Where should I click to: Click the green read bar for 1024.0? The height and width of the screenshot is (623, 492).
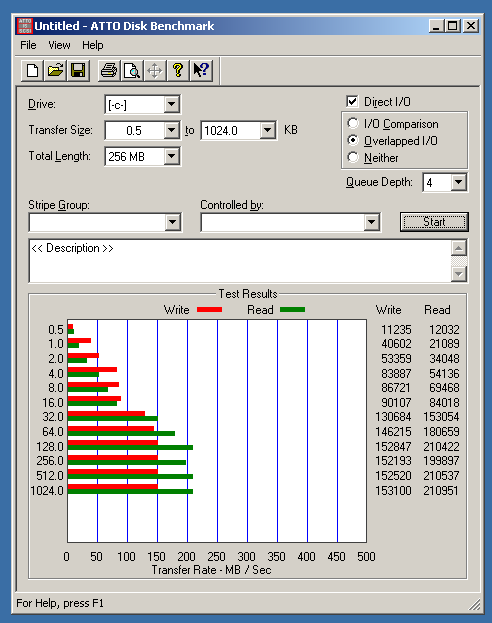coord(130,492)
